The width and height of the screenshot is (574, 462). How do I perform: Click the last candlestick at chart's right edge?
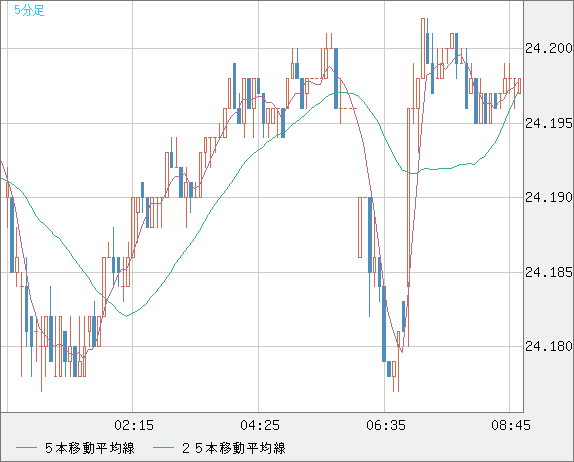click(519, 86)
